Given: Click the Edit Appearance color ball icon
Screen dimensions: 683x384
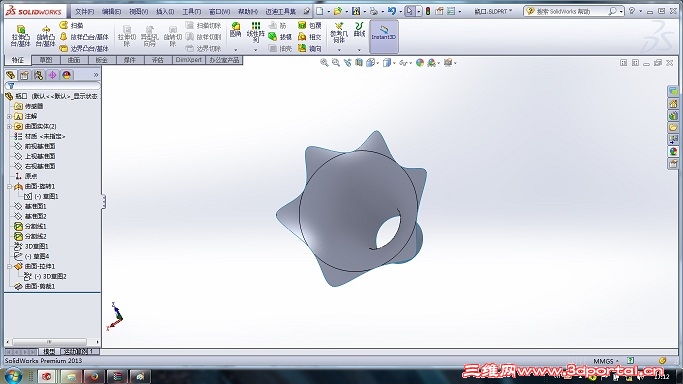Looking at the screenshot, I should pos(420,63).
